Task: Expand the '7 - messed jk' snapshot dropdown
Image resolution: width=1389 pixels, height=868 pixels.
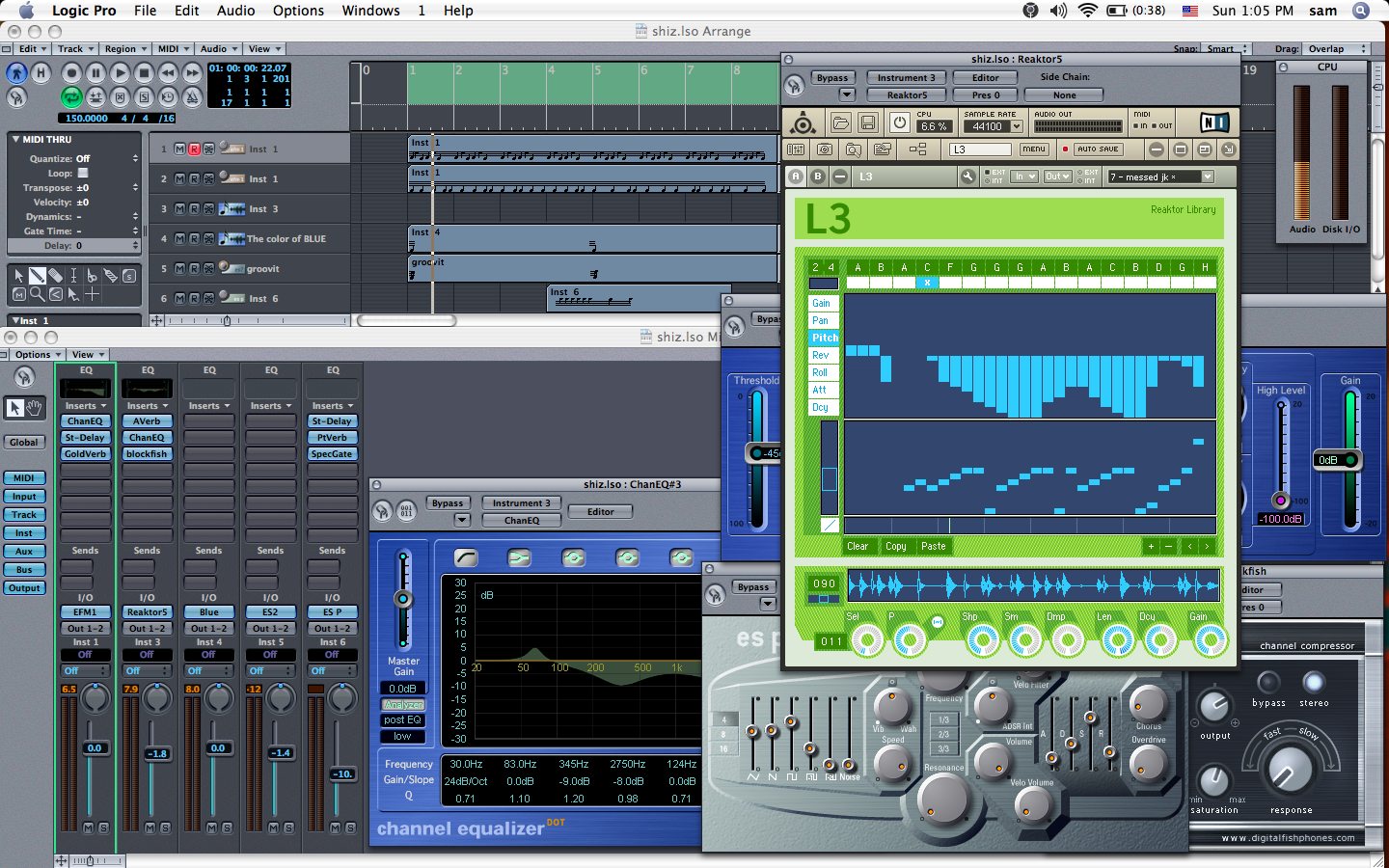Action: tap(1207, 176)
